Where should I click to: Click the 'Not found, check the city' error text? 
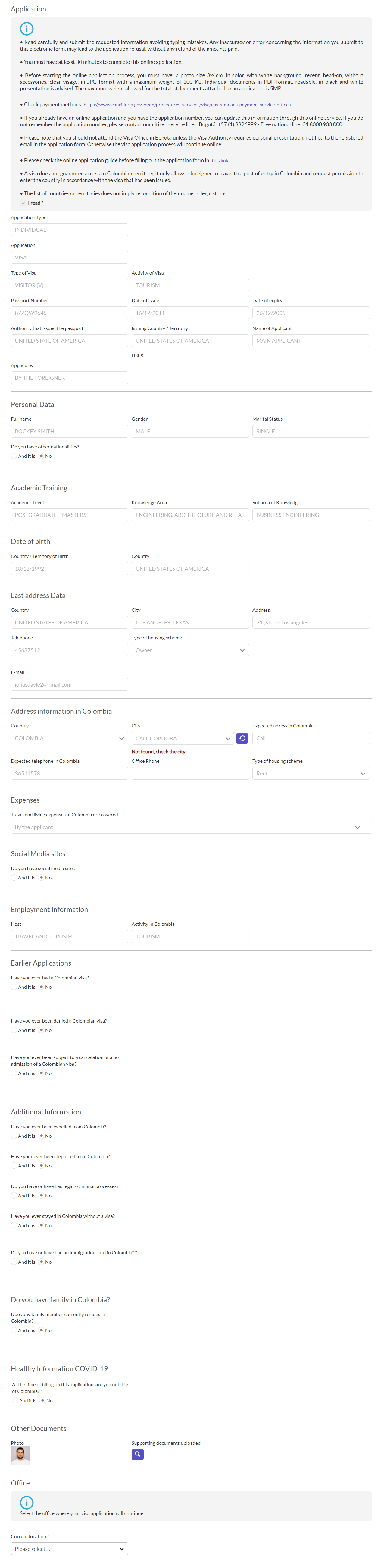pyautogui.click(x=158, y=752)
